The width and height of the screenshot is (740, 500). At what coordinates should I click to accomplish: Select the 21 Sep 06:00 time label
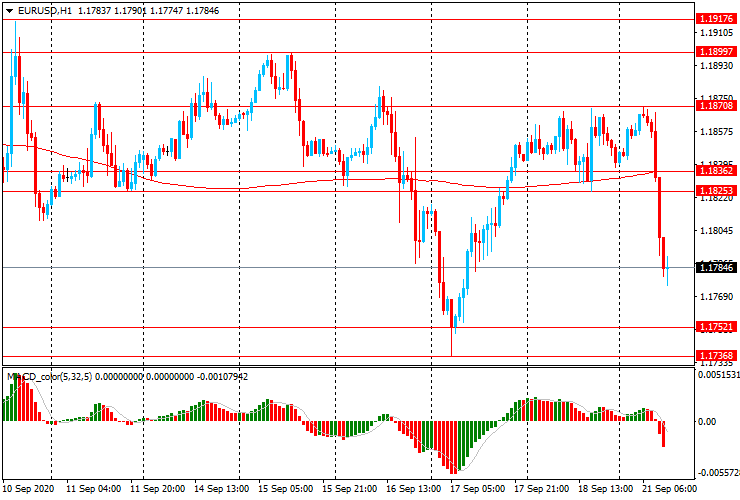point(669,489)
